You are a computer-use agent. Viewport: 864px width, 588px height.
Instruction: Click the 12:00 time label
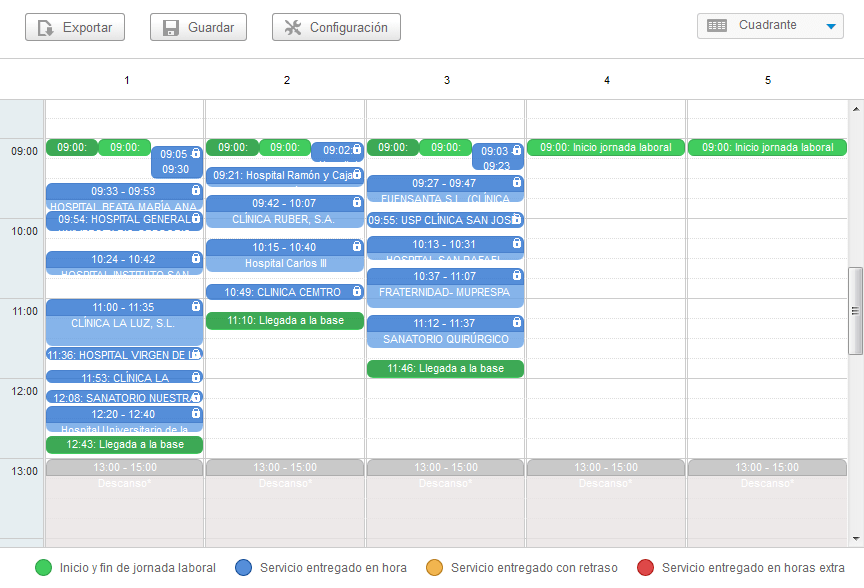[25, 391]
